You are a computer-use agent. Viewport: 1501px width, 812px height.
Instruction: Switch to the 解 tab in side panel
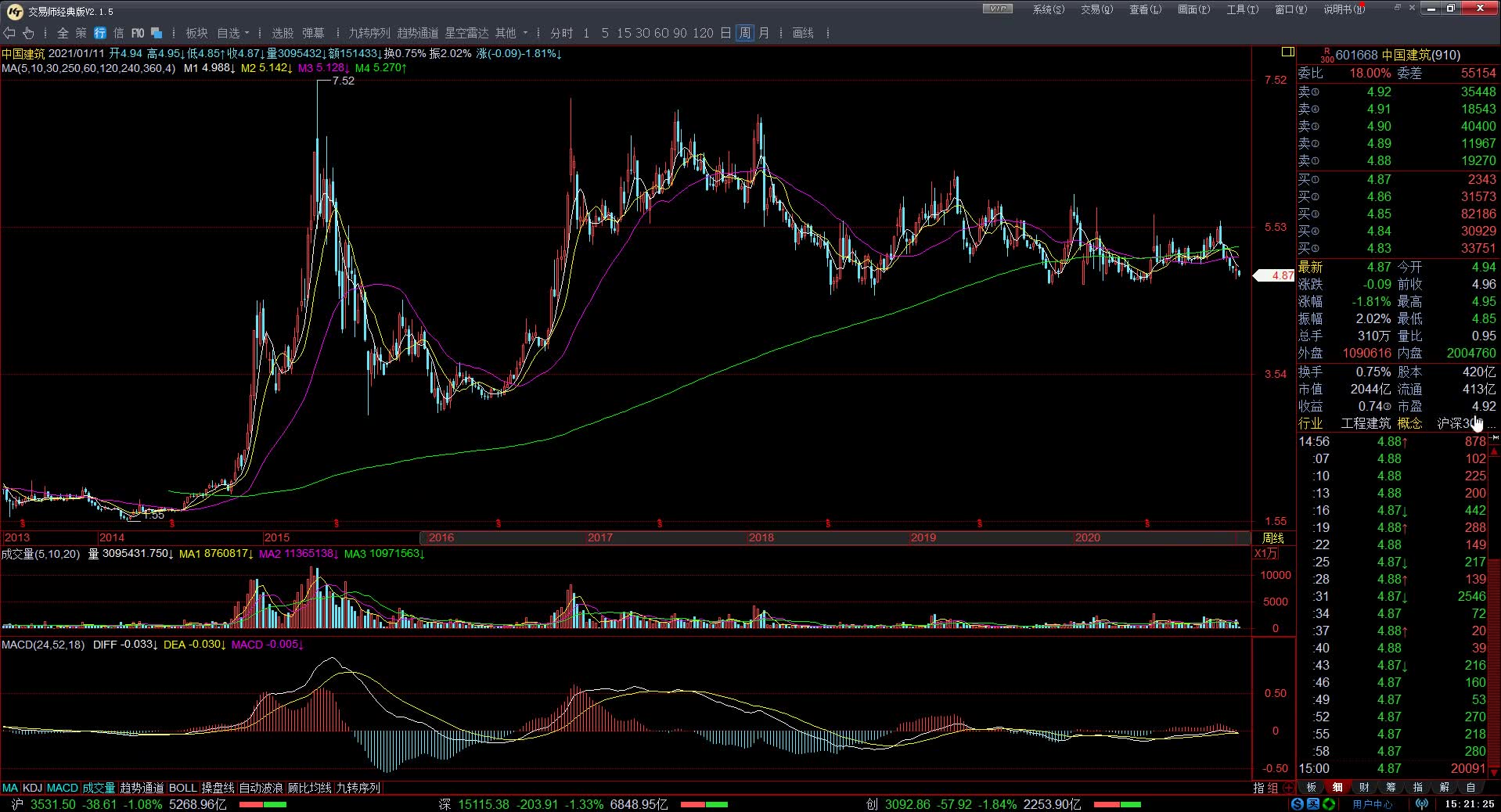pos(1444,788)
